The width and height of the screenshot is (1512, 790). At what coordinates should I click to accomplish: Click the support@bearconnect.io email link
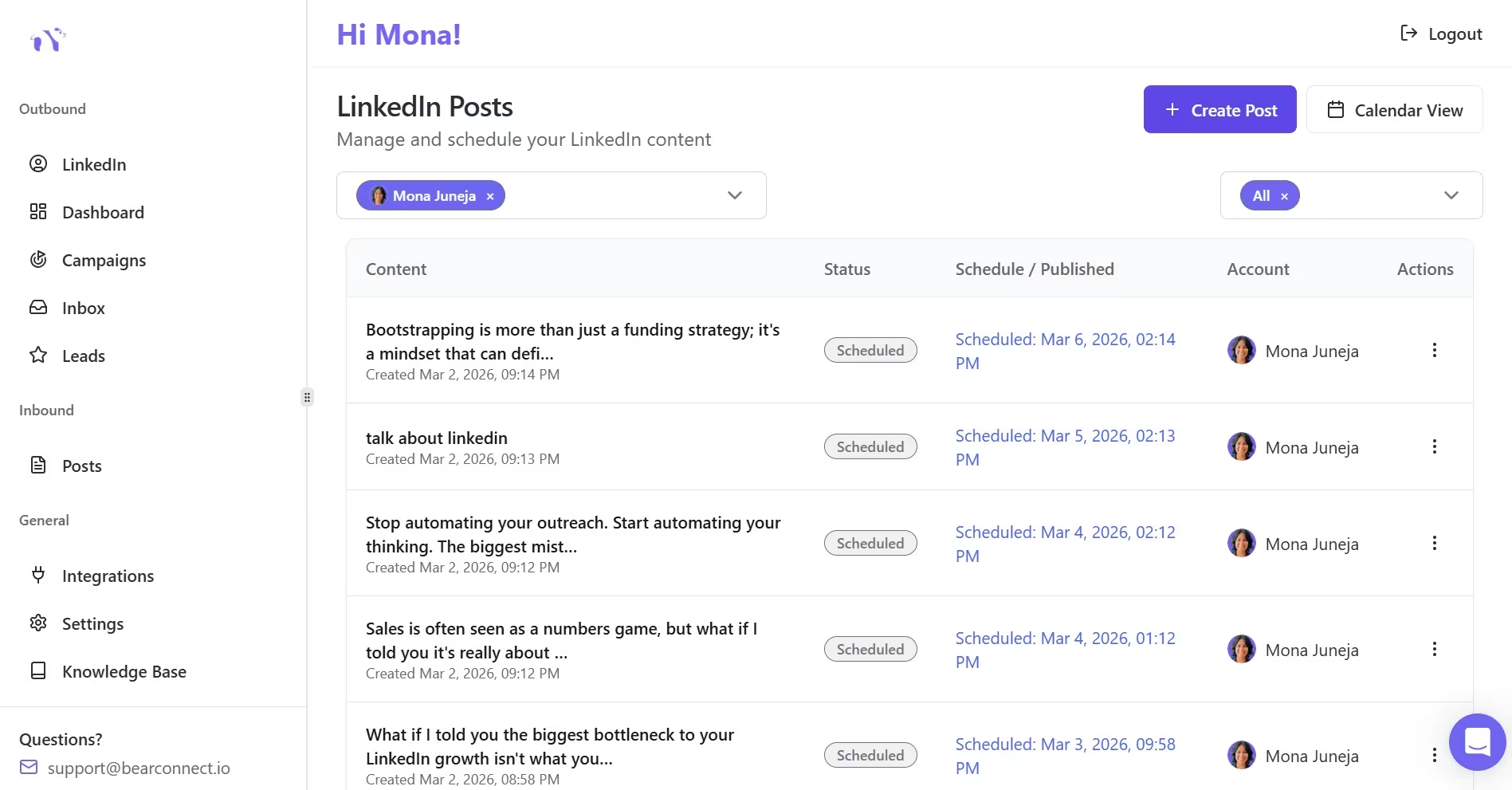pos(139,768)
